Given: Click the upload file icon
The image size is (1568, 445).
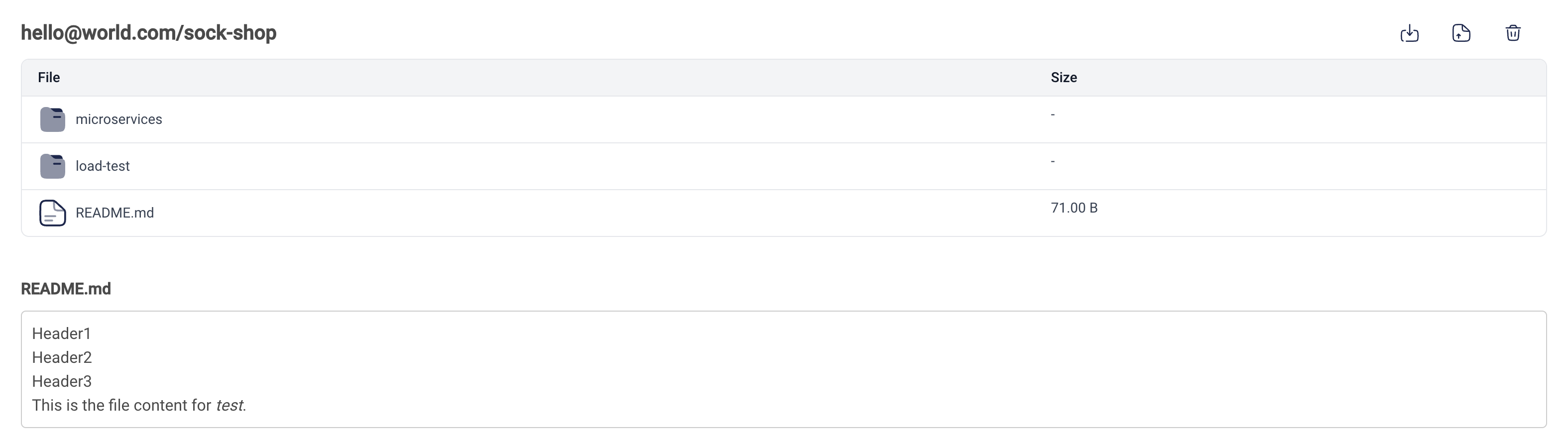Looking at the screenshot, I should (x=1461, y=33).
